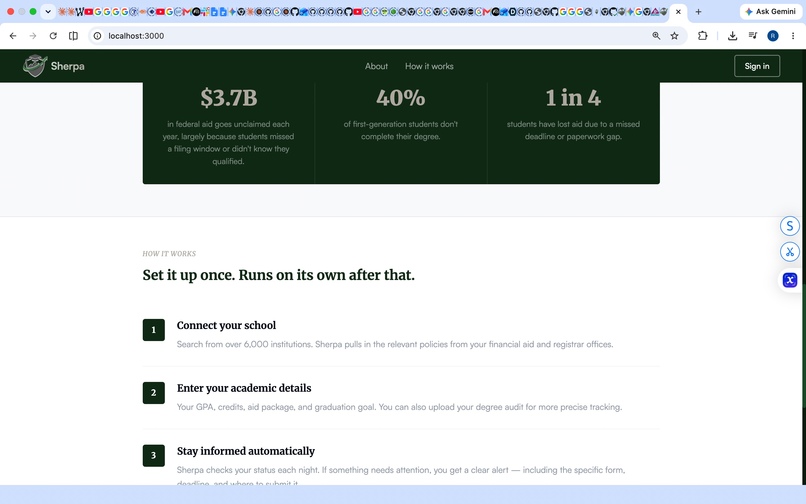This screenshot has width=806, height=504.
Task: Click Sherpa checks your status description
Action: pos(401,475)
